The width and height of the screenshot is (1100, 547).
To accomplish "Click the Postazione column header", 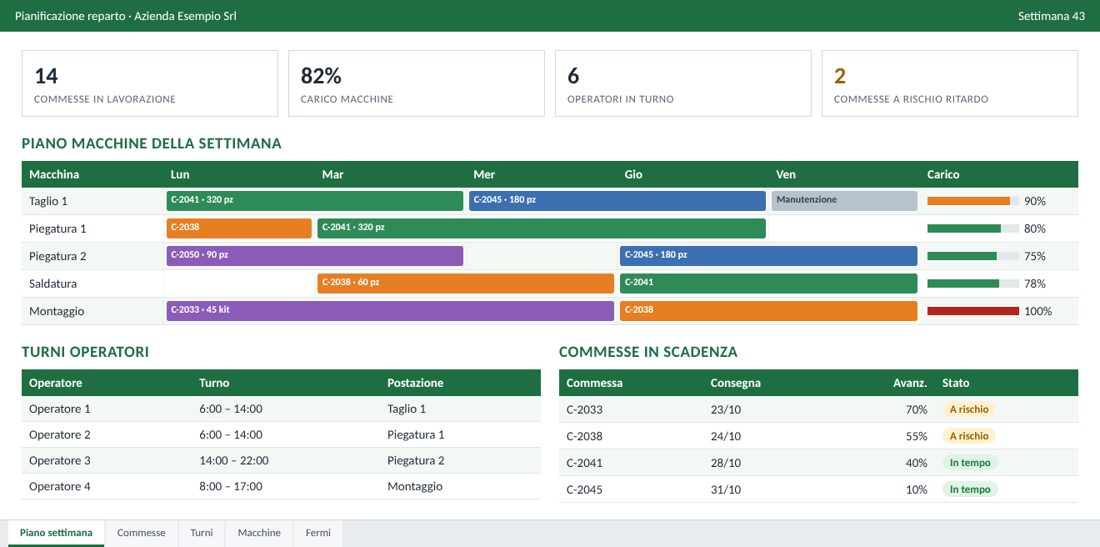I will click(x=415, y=383).
